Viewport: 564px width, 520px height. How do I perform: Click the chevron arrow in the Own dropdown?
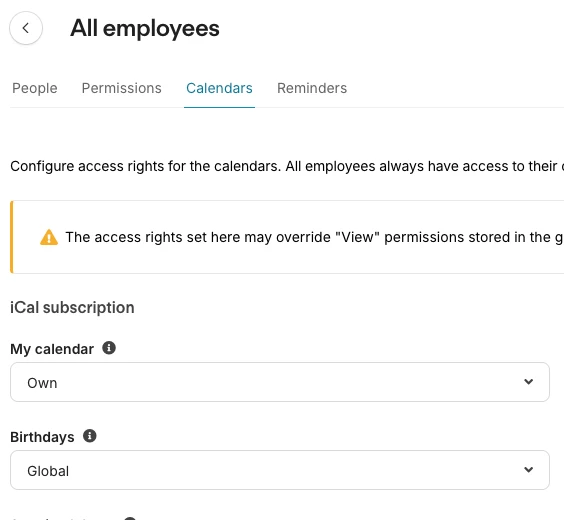(528, 382)
